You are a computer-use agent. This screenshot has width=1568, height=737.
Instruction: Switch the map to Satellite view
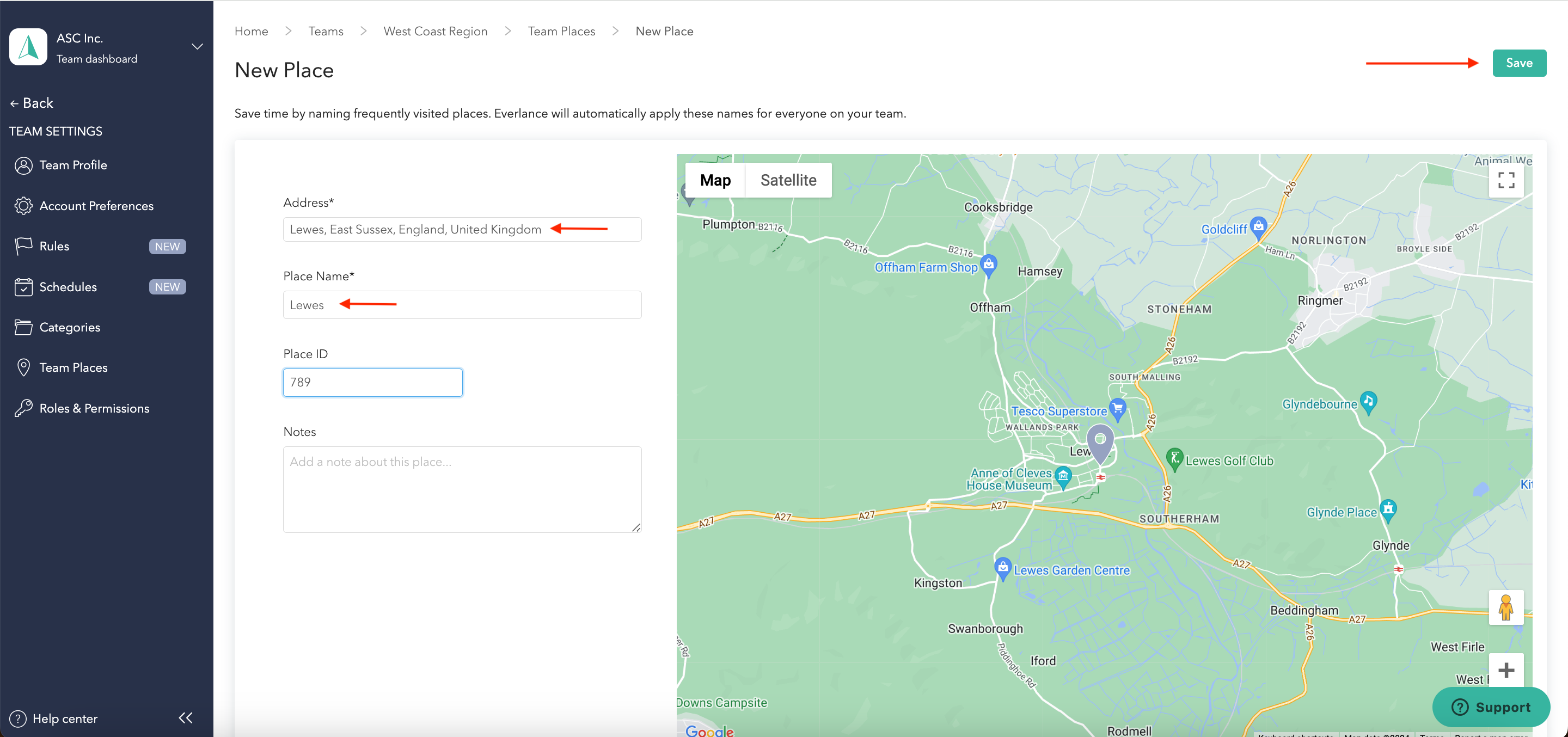788,180
